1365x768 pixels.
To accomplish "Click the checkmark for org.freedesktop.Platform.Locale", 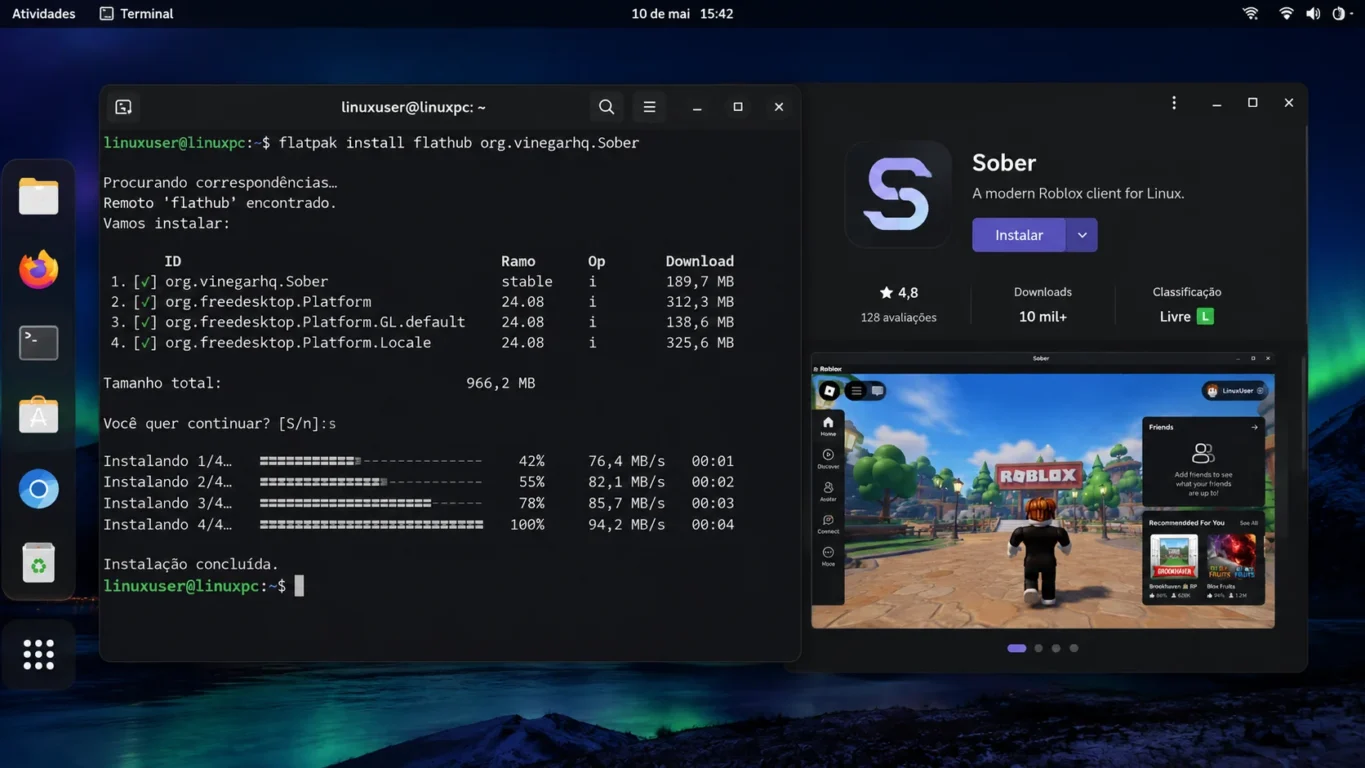I will [145, 343].
